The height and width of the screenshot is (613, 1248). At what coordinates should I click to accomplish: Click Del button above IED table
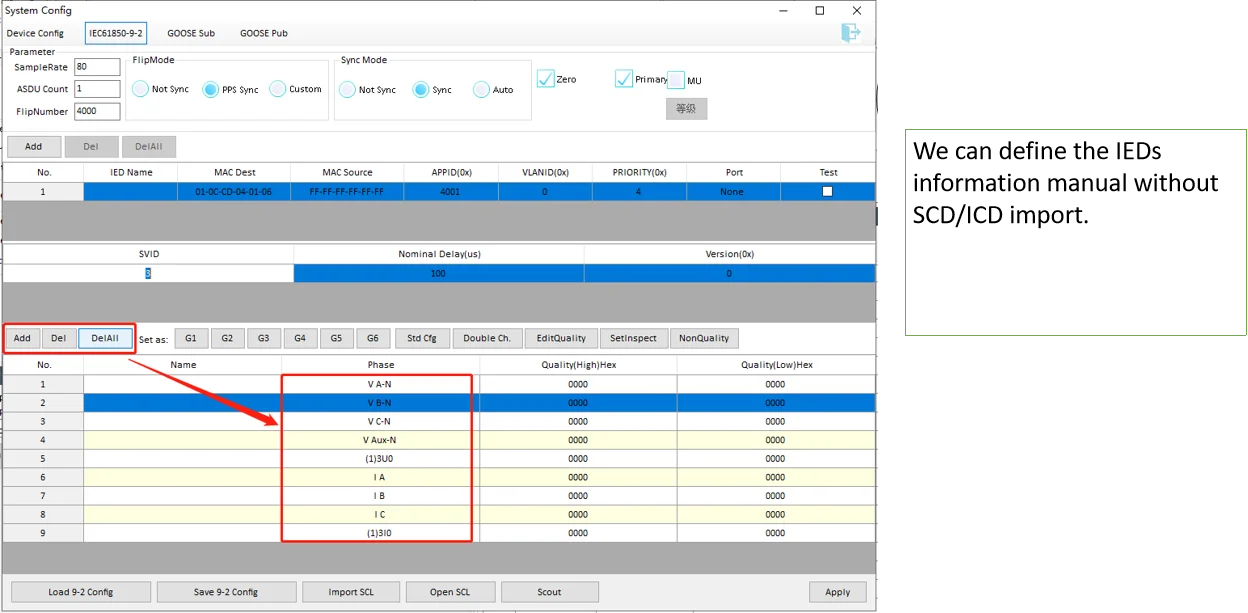(91, 146)
